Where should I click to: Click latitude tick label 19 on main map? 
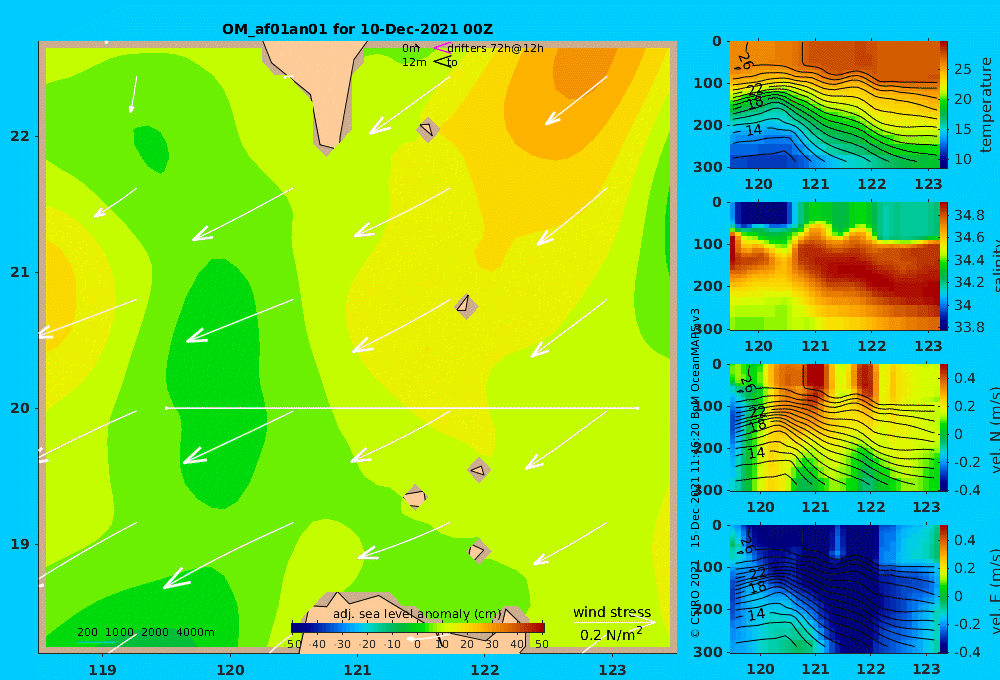pos(20,544)
